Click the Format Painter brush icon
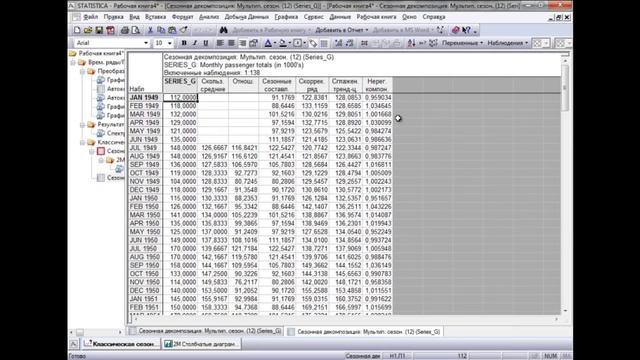Screen dimensions: 640x360 click(x=183, y=30)
